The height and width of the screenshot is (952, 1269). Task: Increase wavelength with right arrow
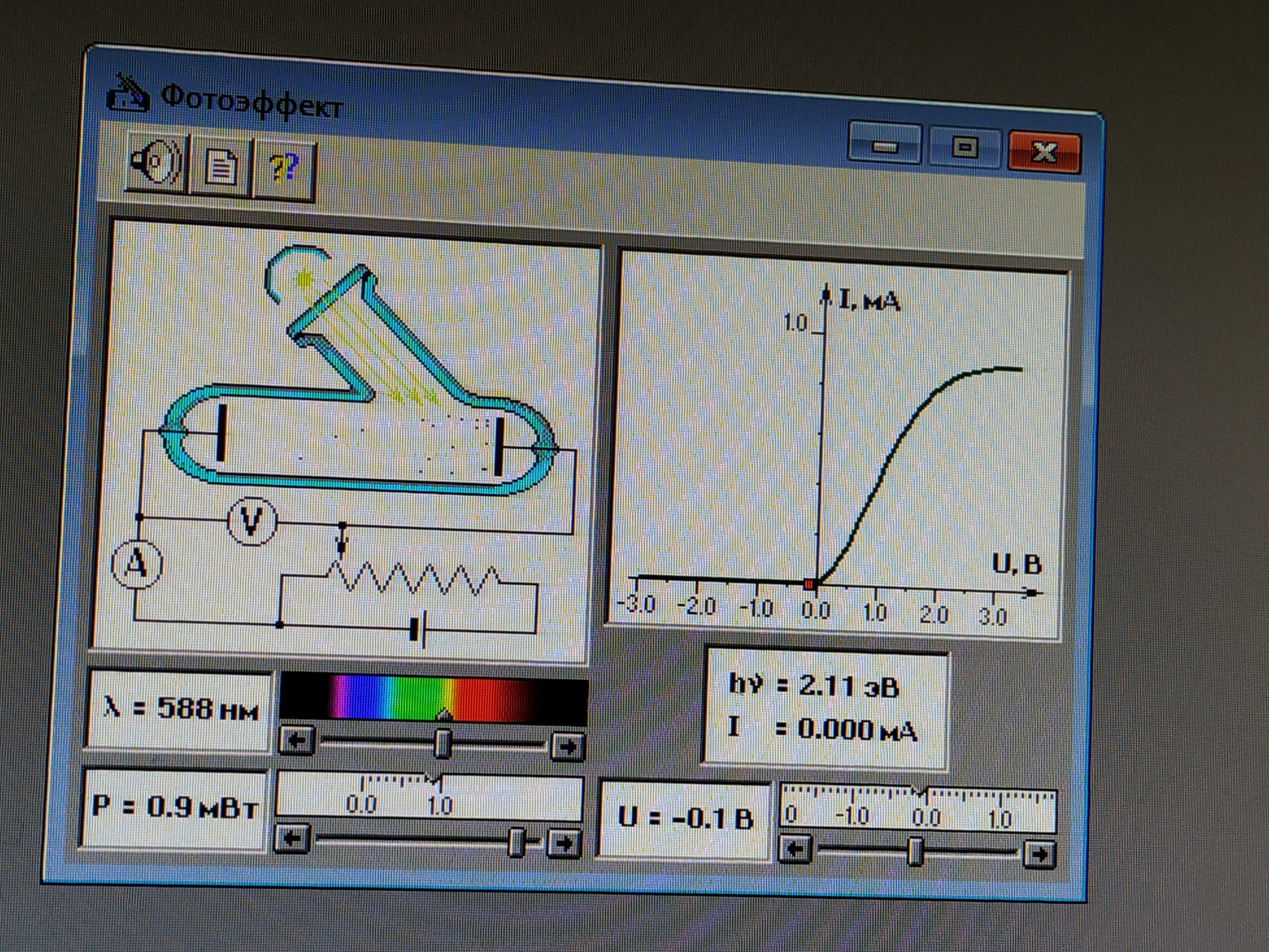tap(567, 747)
